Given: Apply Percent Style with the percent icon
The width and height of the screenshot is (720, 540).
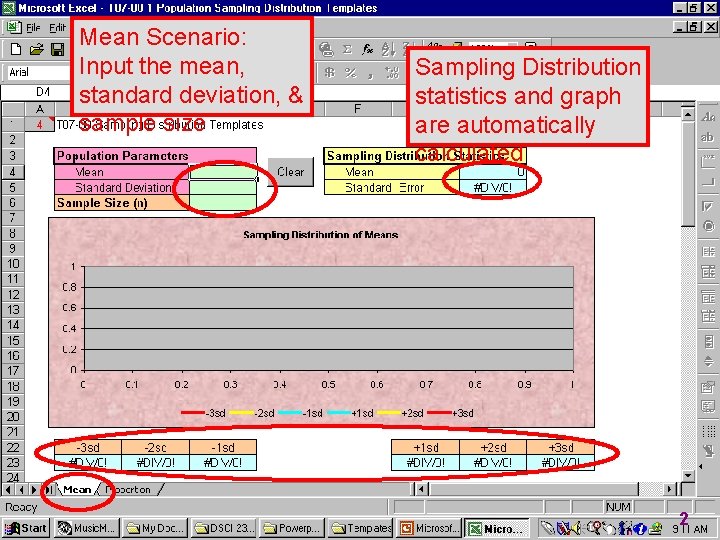Looking at the screenshot, I should click(x=350, y=73).
